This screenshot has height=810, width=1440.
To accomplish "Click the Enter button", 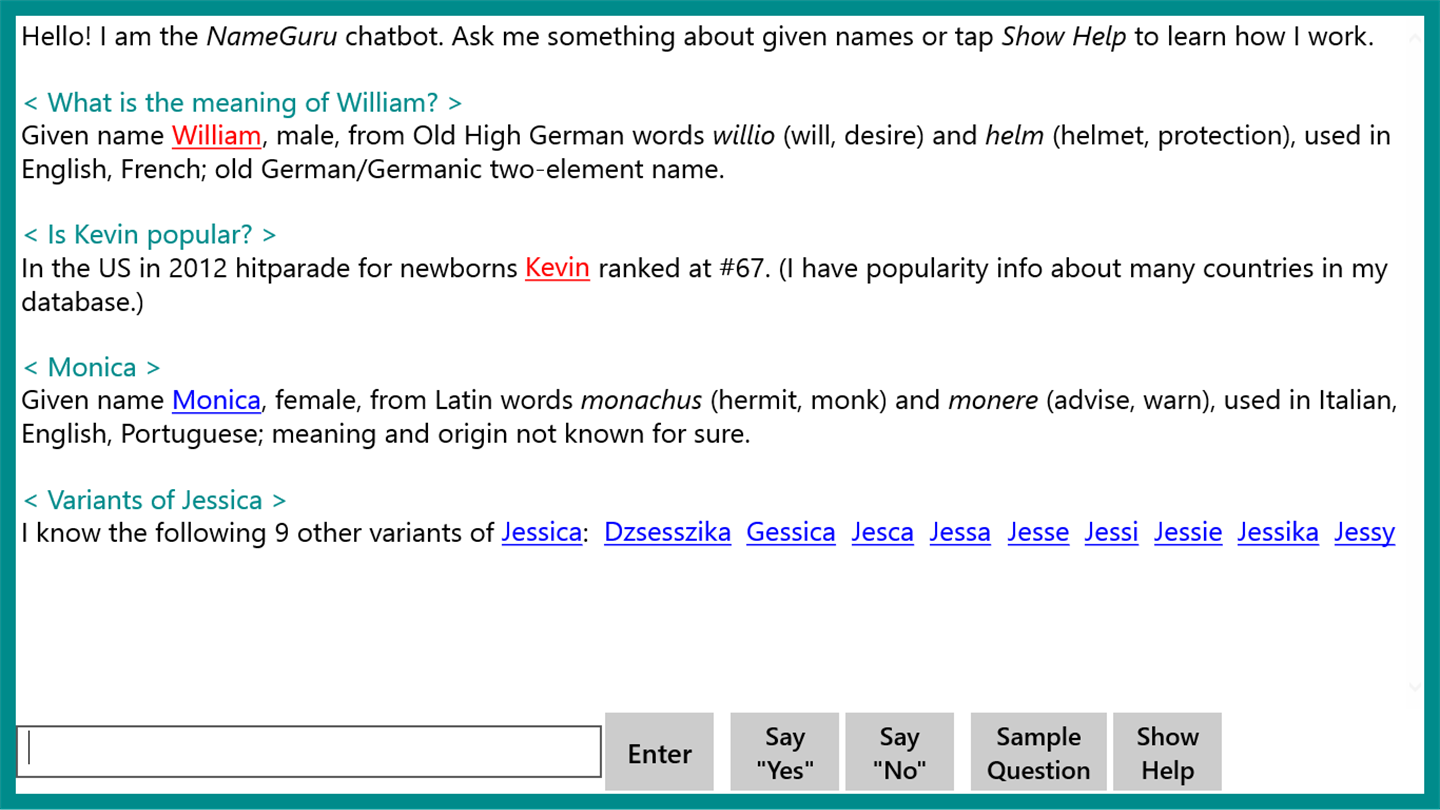I will point(659,752).
